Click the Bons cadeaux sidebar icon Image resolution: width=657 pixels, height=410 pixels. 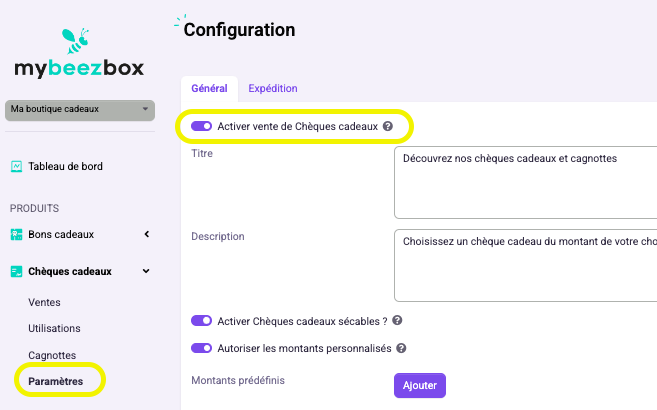[x=16, y=235]
